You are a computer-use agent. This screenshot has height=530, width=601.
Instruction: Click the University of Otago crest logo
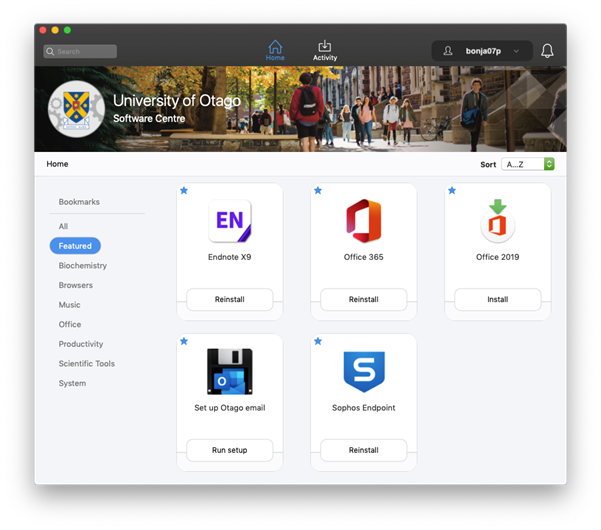(x=77, y=108)
